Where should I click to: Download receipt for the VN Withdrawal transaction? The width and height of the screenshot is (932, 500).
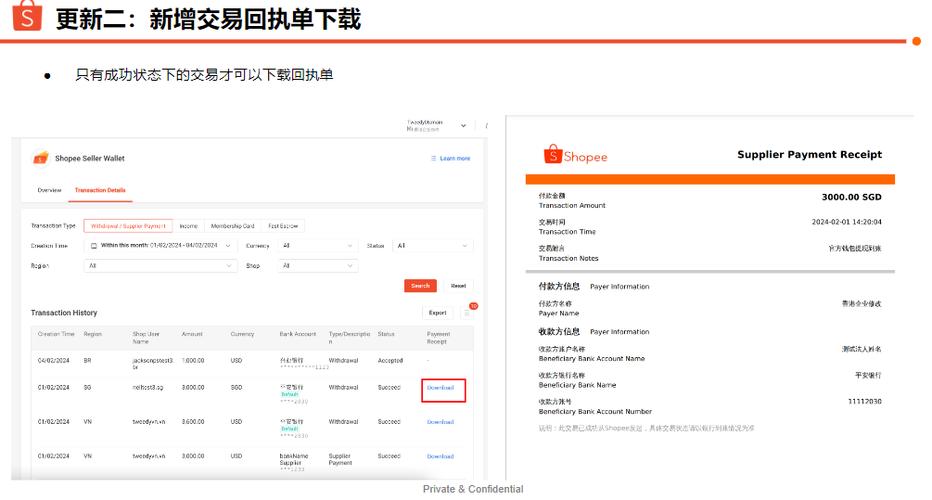click(x=440, y=422)
